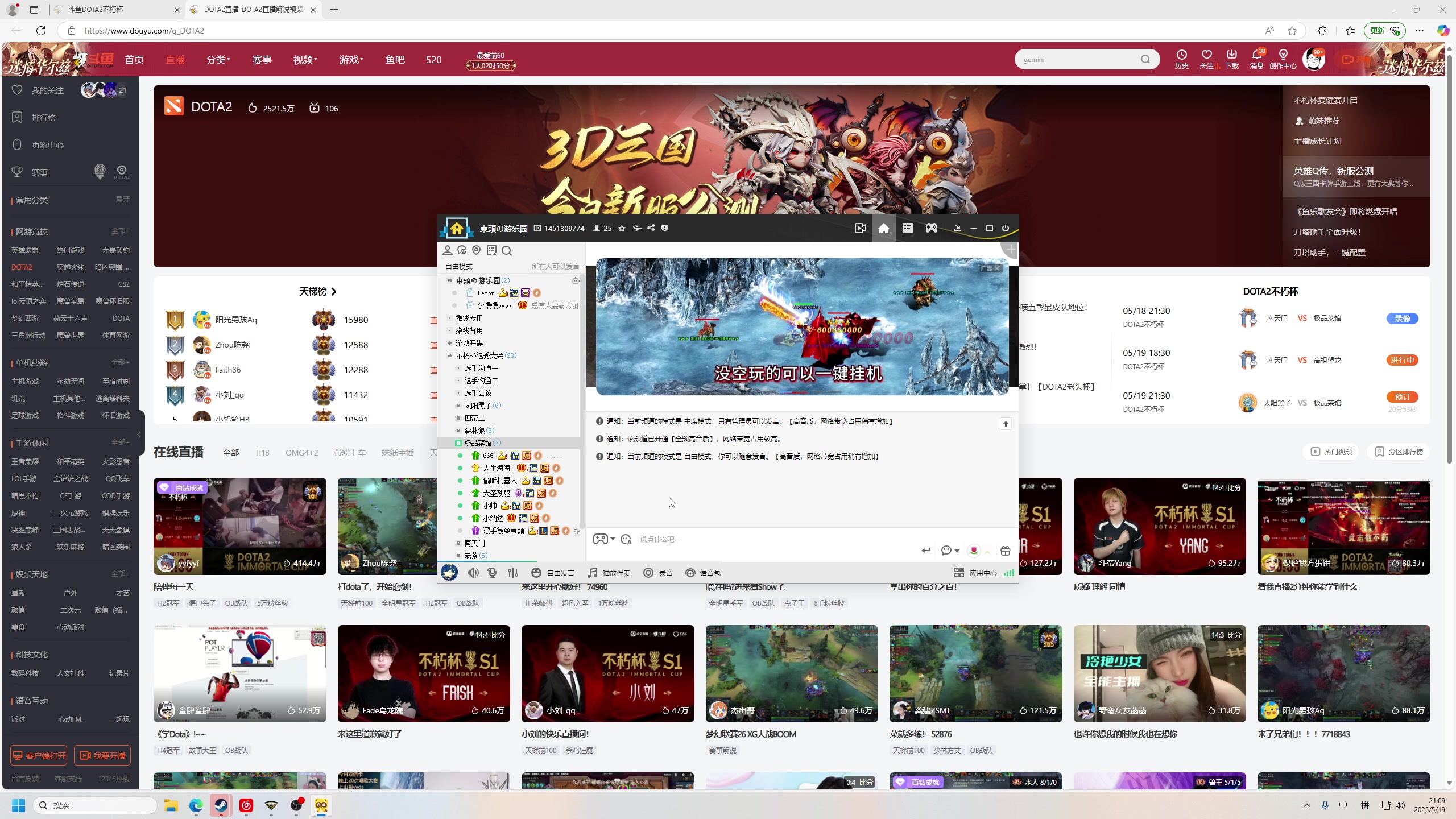Expand 常用分类 with 展开 link
The width and height of the screenshot is (1456, 819).
click(x=123, y=200)
